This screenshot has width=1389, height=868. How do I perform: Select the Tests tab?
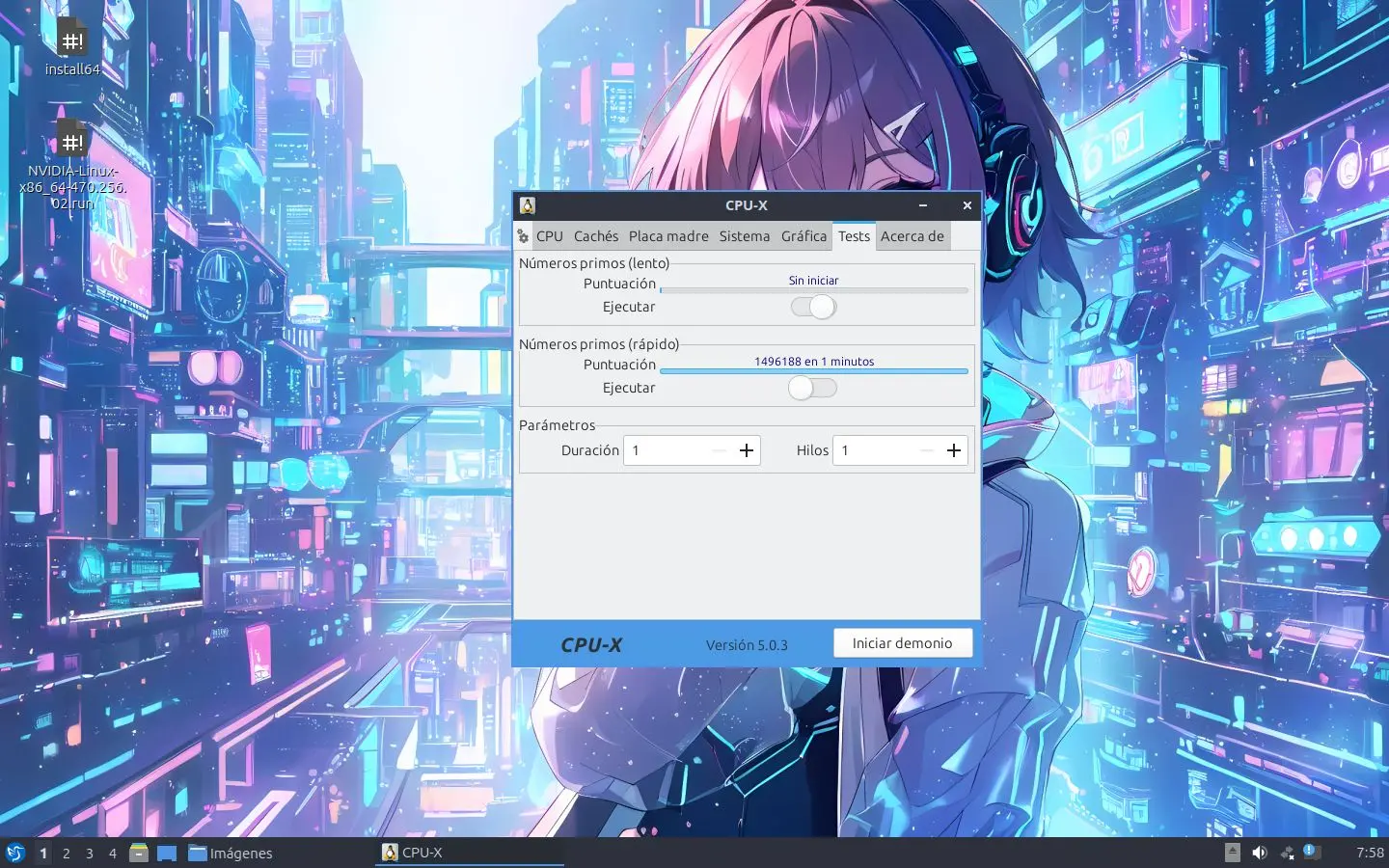click(x=854, y=236)
